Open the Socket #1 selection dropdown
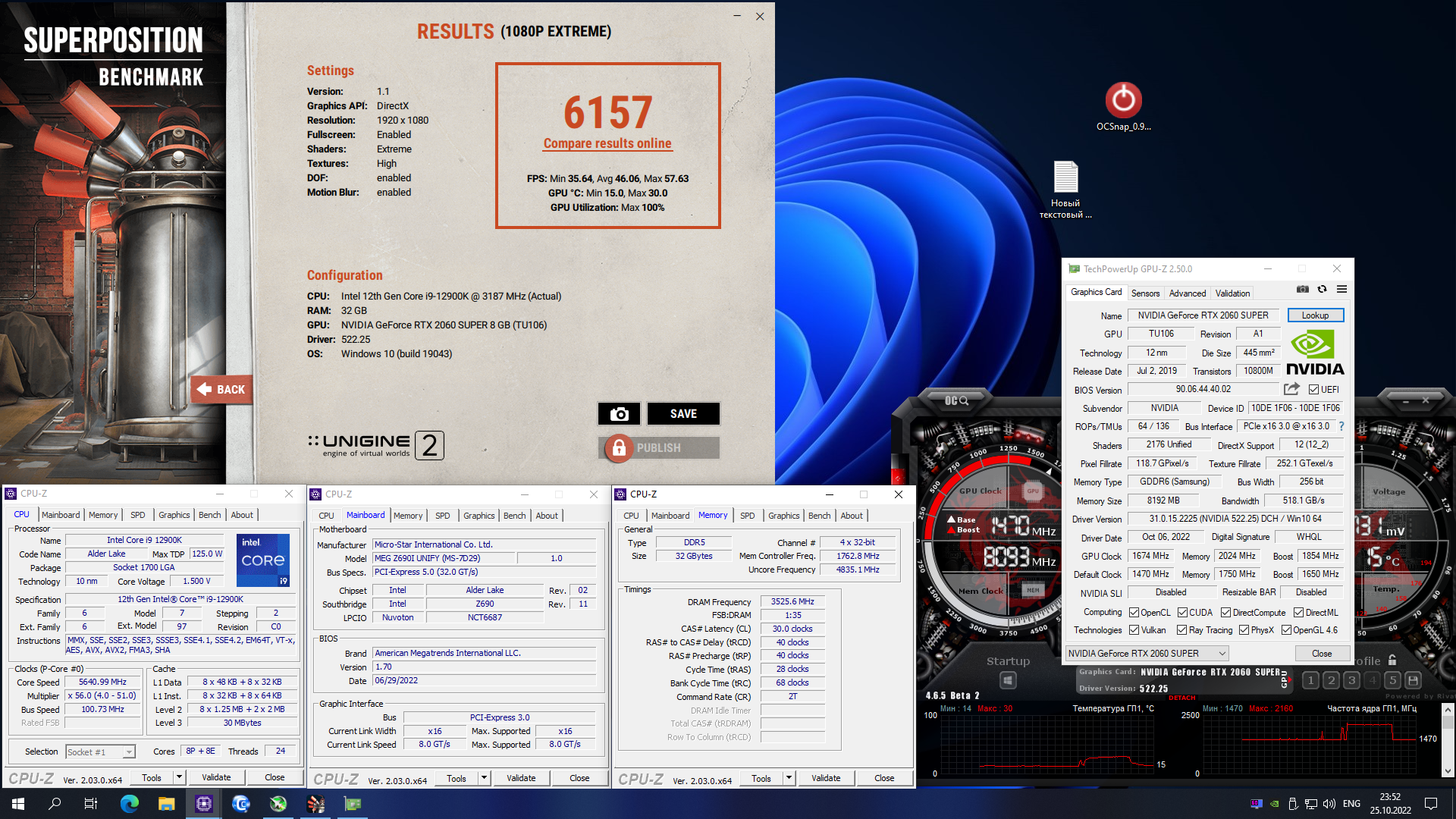Image resolution: width=1456 pixels, height=819 pixels. pyautogui.click(x=99, y=752)
